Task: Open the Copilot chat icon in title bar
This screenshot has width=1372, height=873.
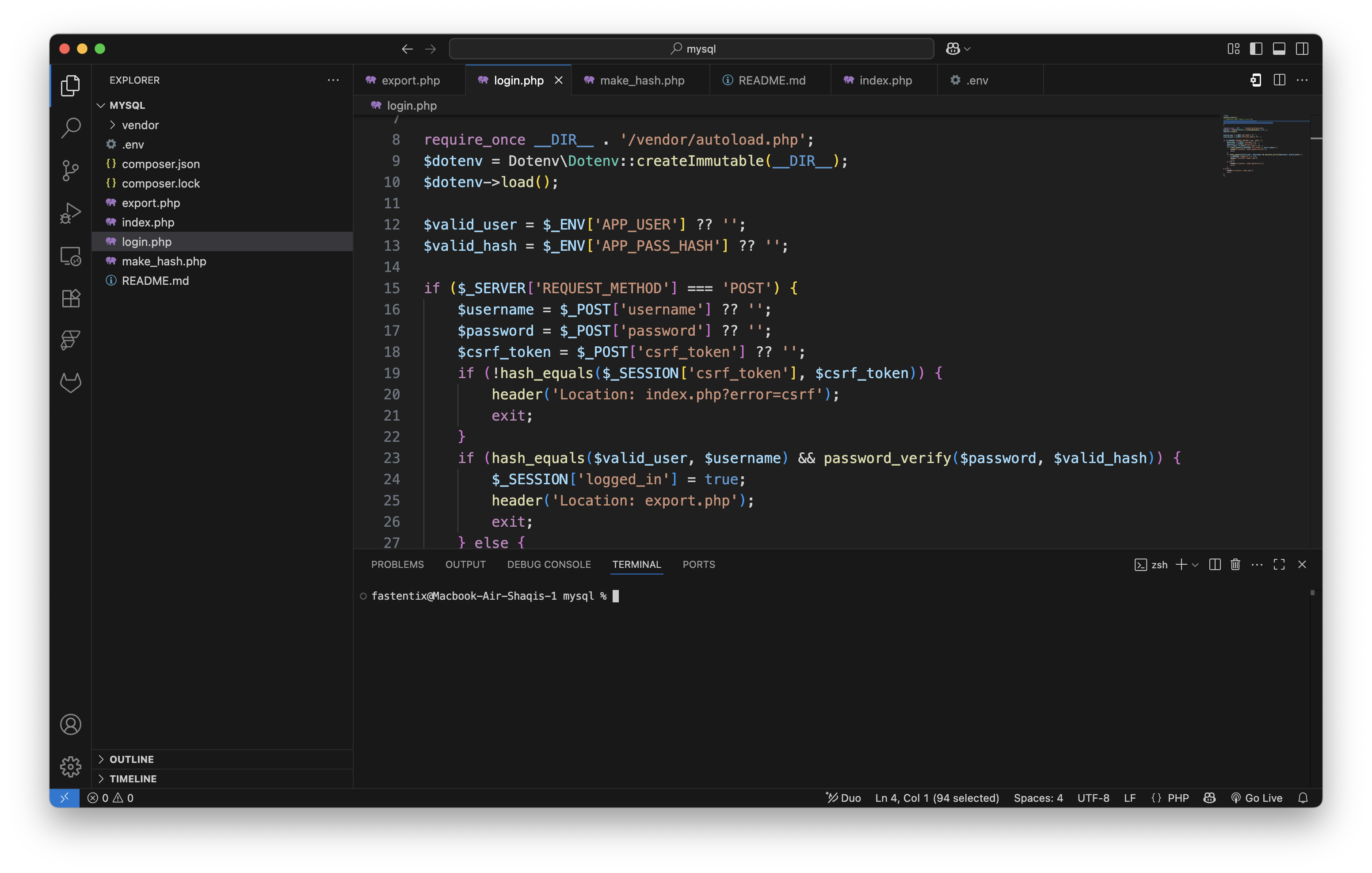Action: pos(952,49)
